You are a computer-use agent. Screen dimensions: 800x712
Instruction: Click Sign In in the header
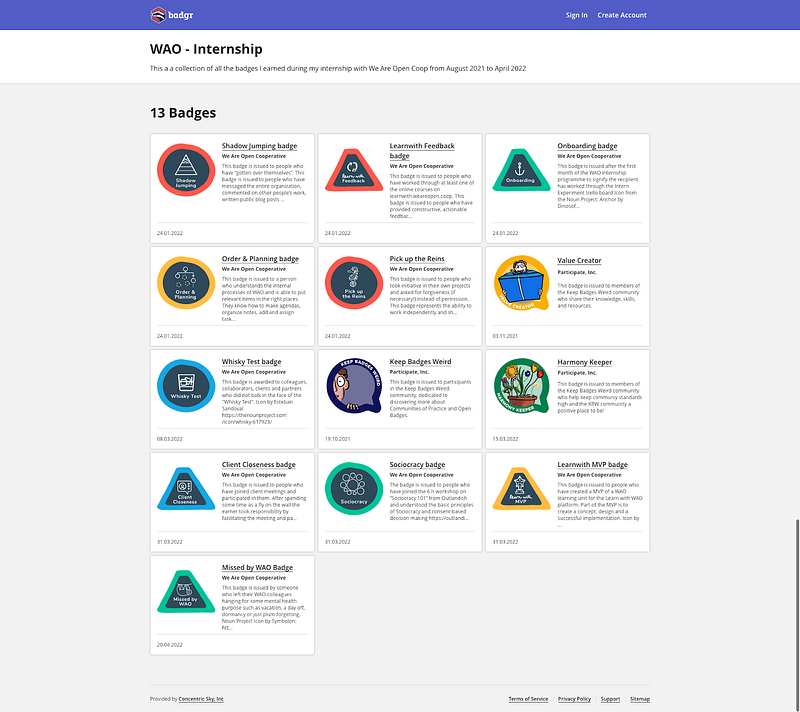576,15
